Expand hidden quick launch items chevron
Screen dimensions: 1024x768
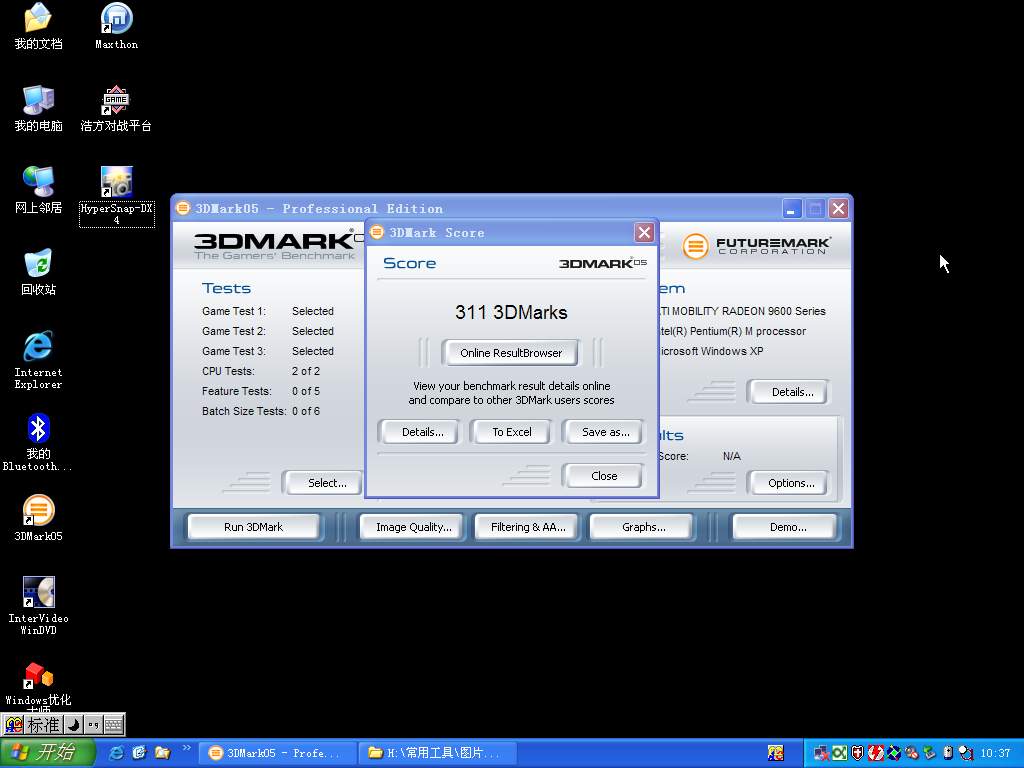coord(187,748)
